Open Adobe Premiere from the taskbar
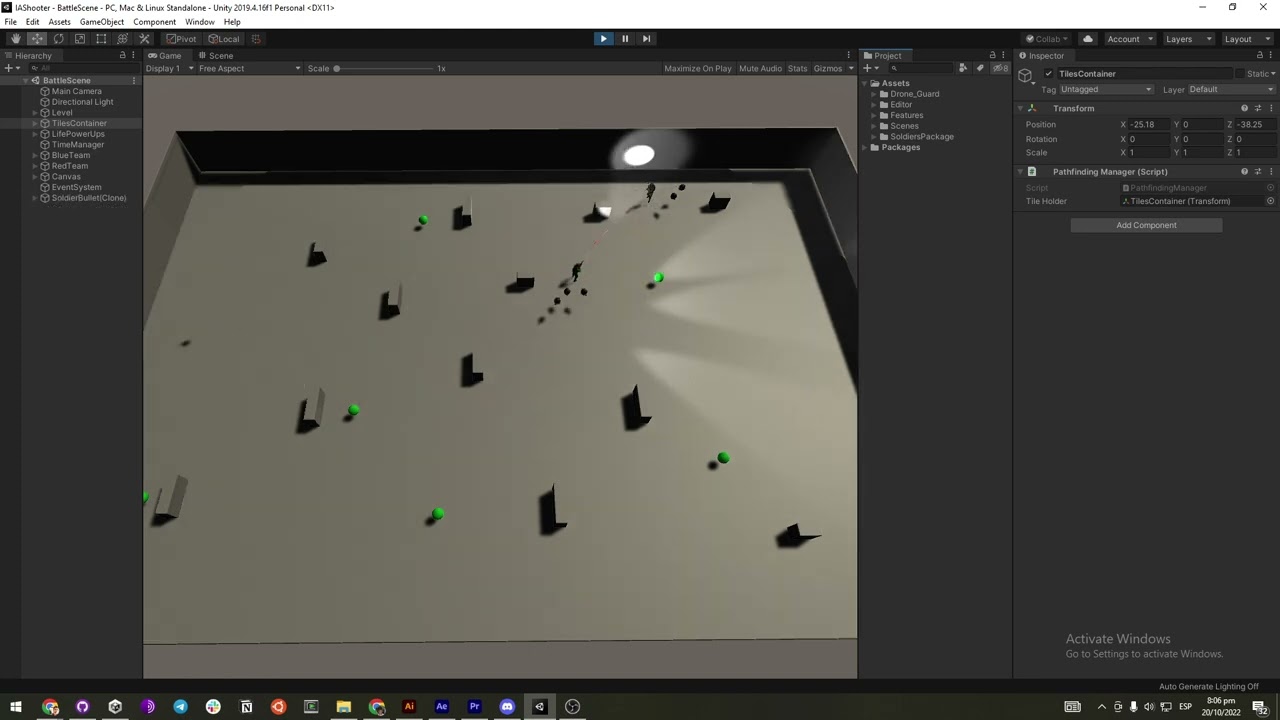The image size is (1280, 720). coord(474,707)
